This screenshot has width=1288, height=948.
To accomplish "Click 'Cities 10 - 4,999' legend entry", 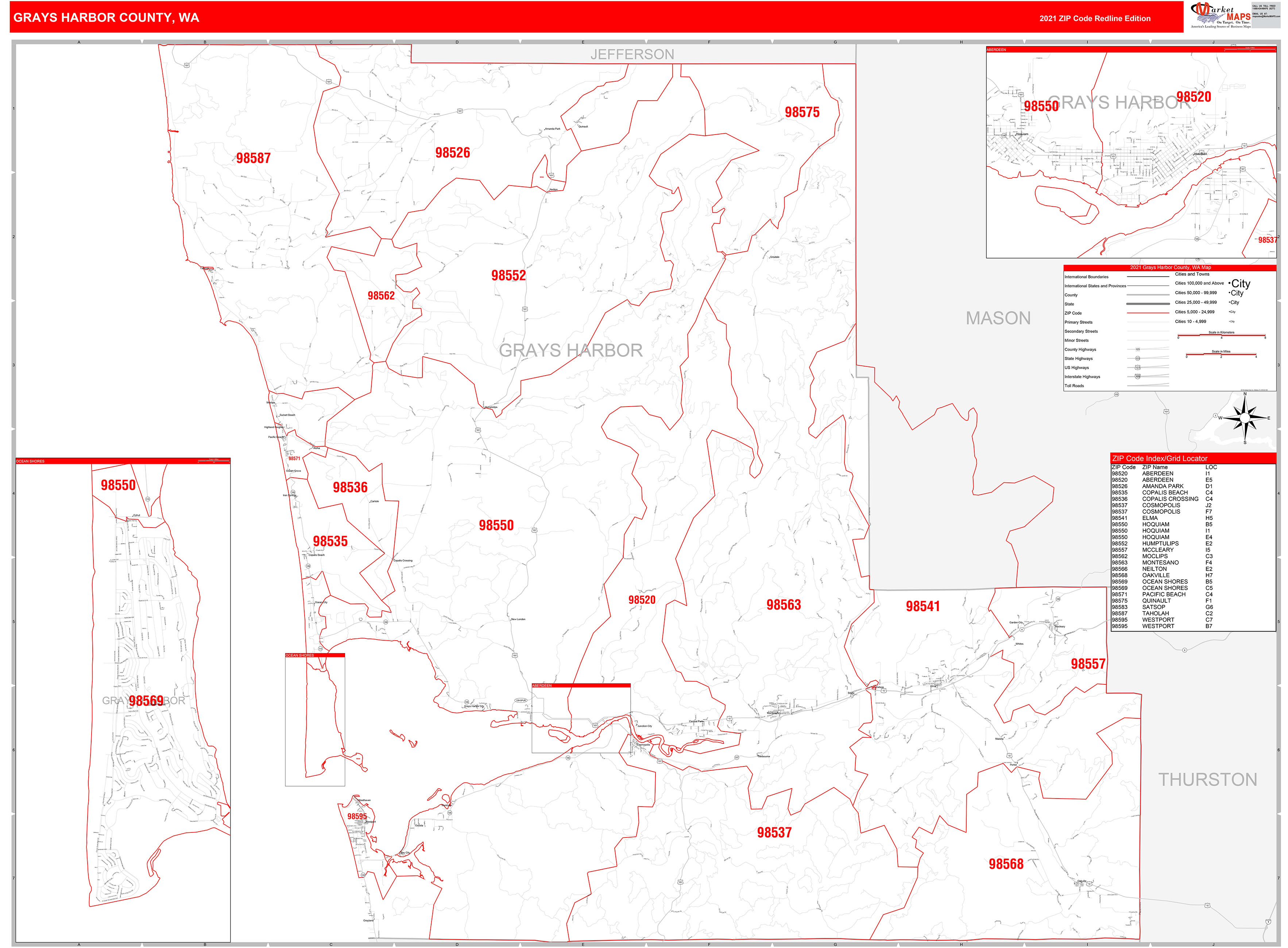I will pos(1190,321).
